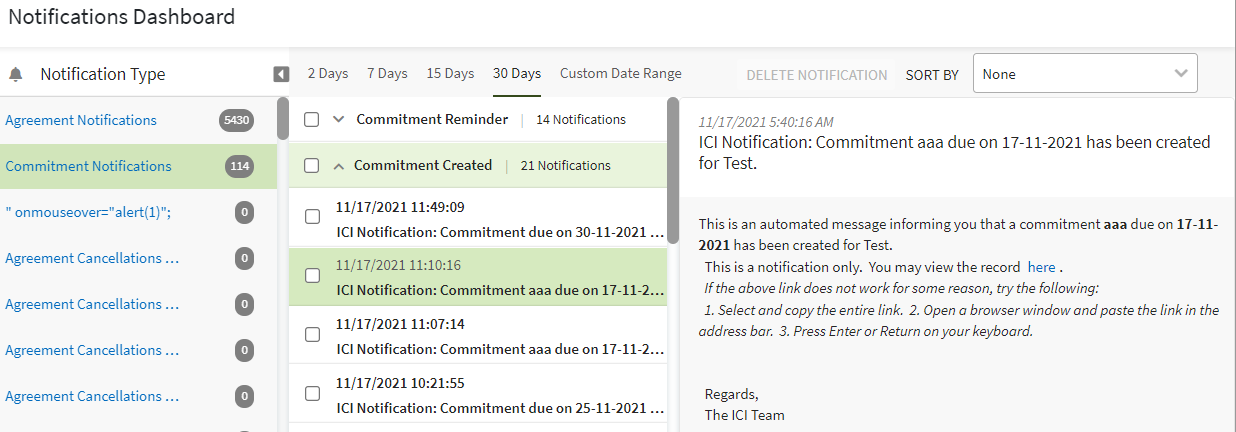Select checkbox for 11/17/2021 11:07:14 notification
1236x432 pixels.
point(312,334)
